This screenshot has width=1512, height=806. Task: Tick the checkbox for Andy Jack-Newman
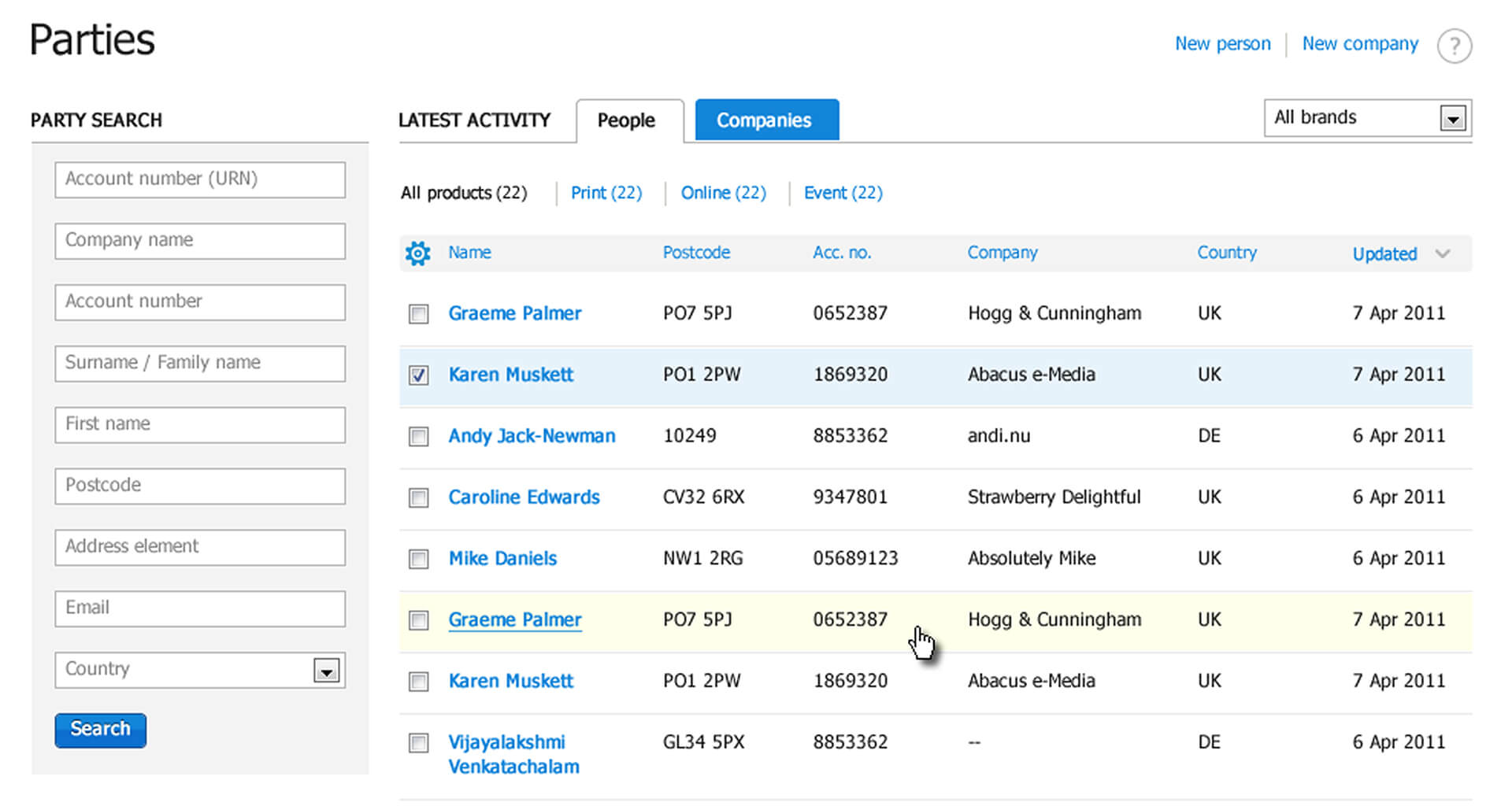point(419,437)
